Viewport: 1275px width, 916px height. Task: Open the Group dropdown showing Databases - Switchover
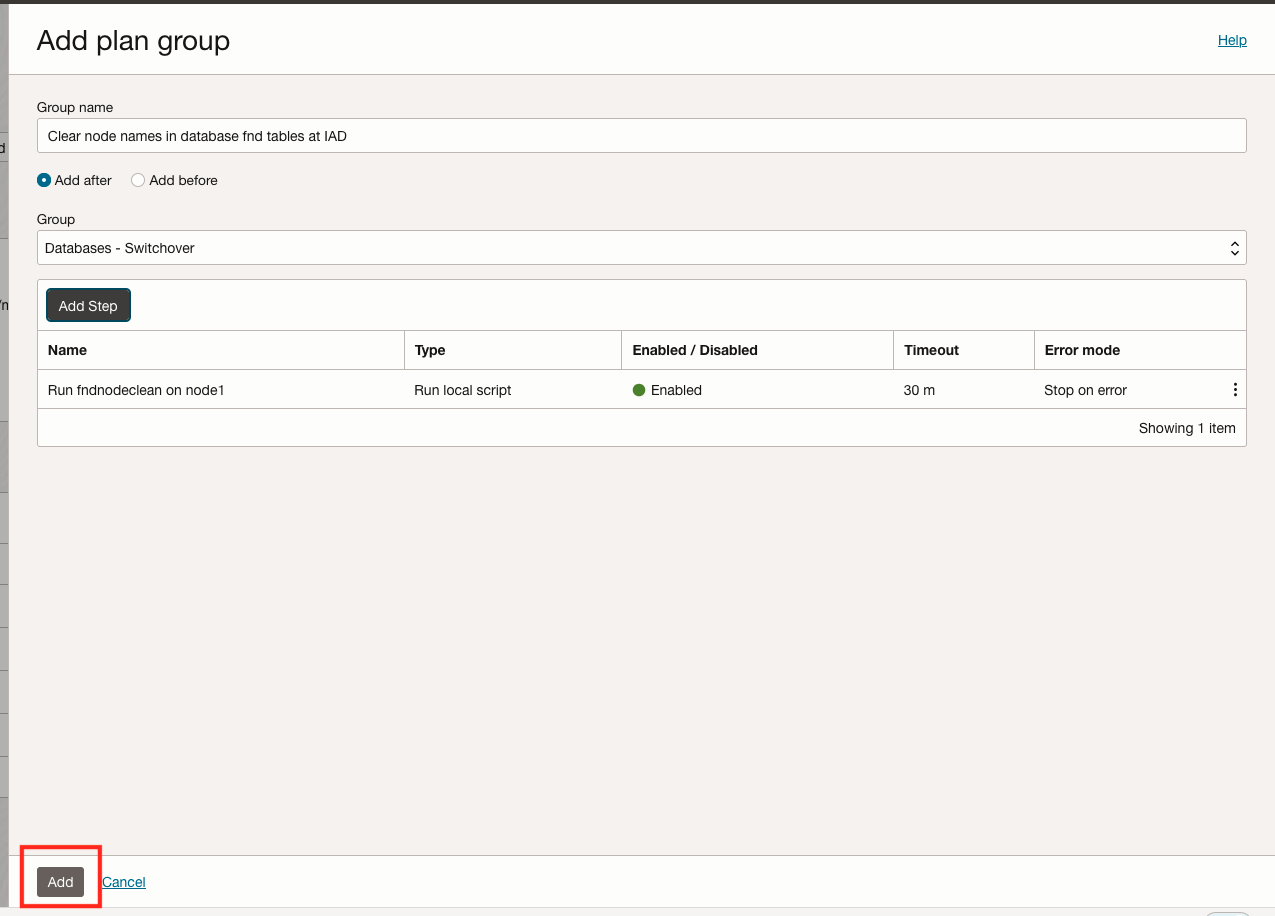click(x=642, y=248)
